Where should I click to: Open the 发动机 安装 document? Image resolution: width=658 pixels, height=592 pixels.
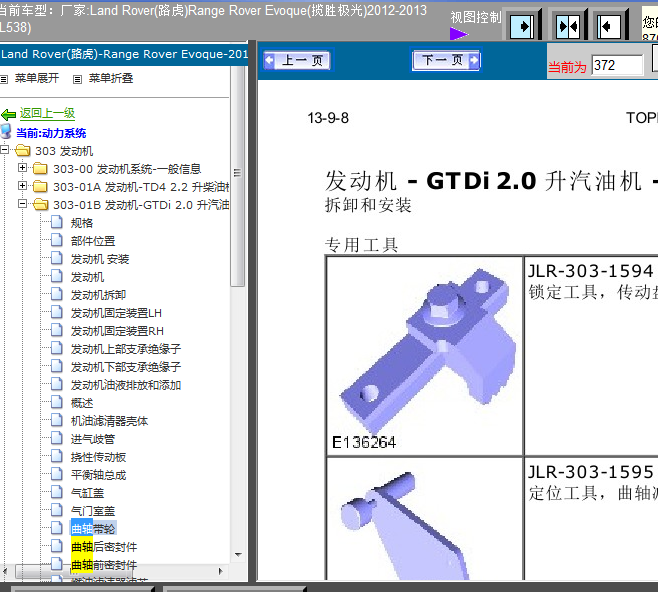coord(100,259)
